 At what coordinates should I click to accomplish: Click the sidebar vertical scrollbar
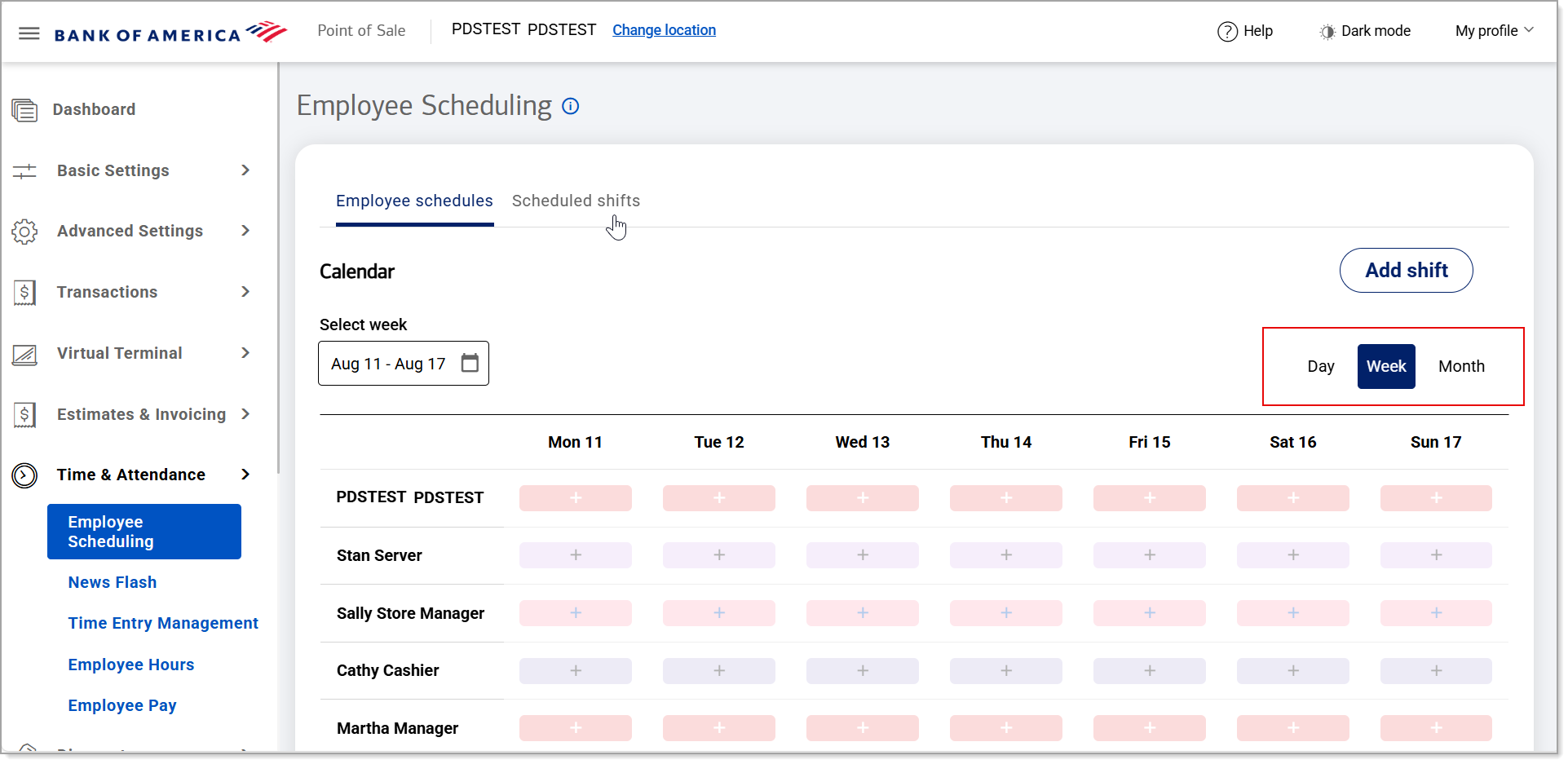(278, 269)
